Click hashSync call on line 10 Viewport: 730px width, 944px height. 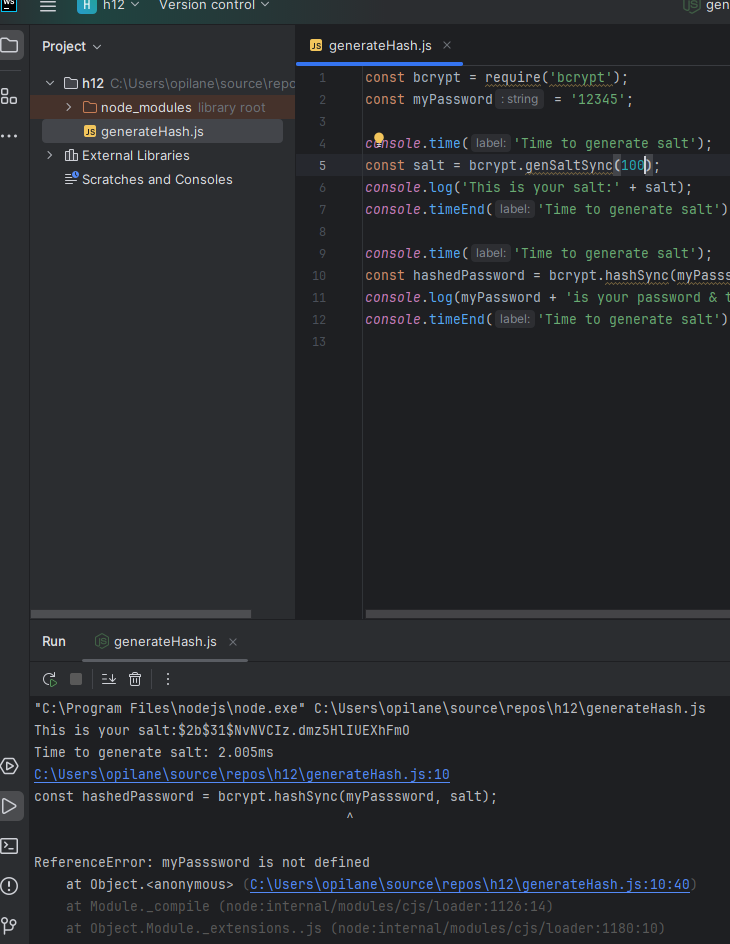click(637, 276)
